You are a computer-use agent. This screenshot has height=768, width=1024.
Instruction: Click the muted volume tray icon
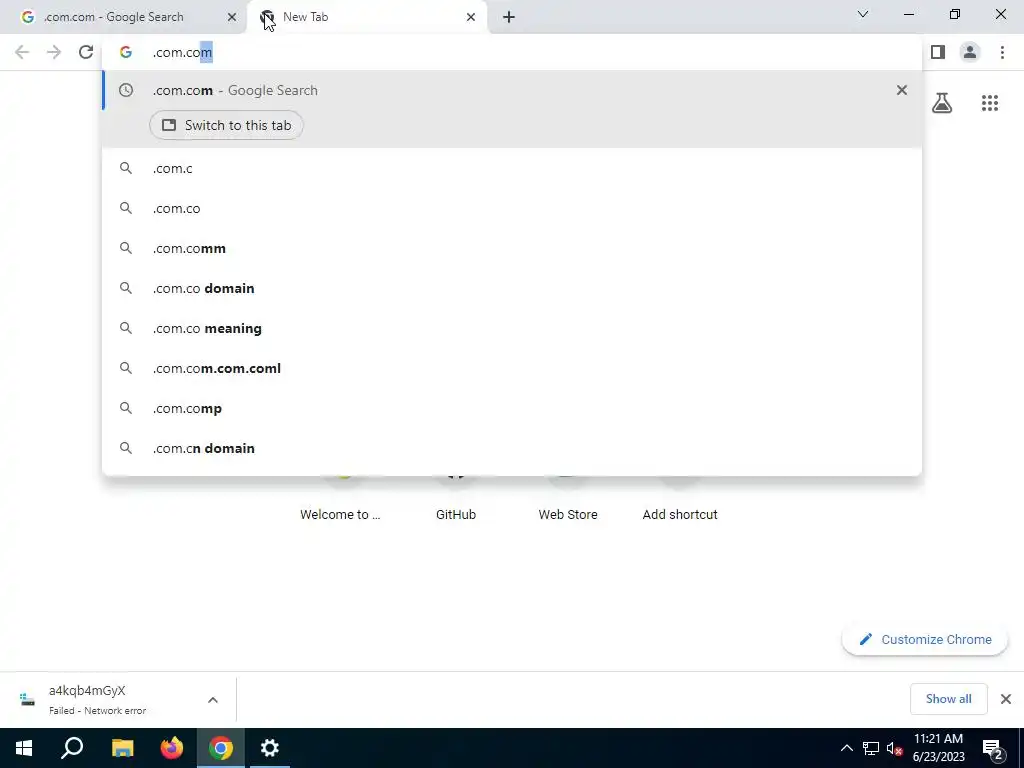pyautogui.click(x=894, y=748)
